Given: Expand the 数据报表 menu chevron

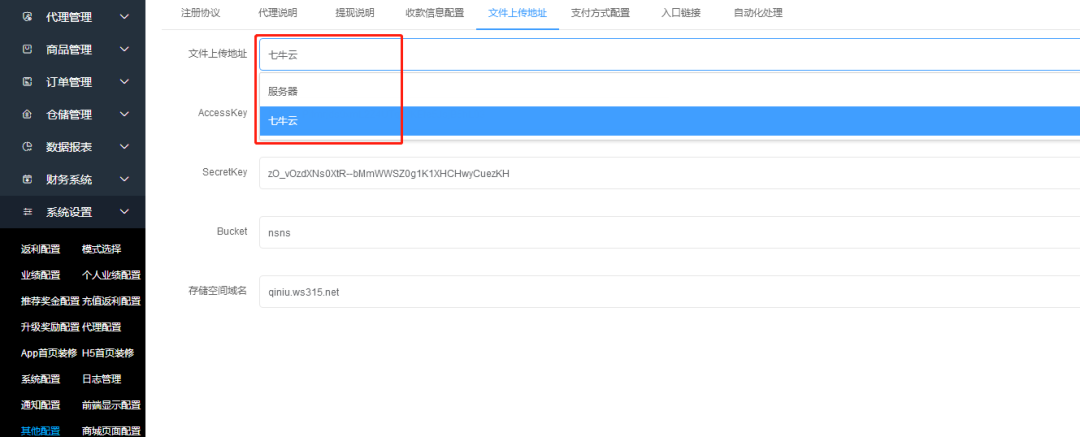Looking at the screenshot, I should [x=125, y=147].
